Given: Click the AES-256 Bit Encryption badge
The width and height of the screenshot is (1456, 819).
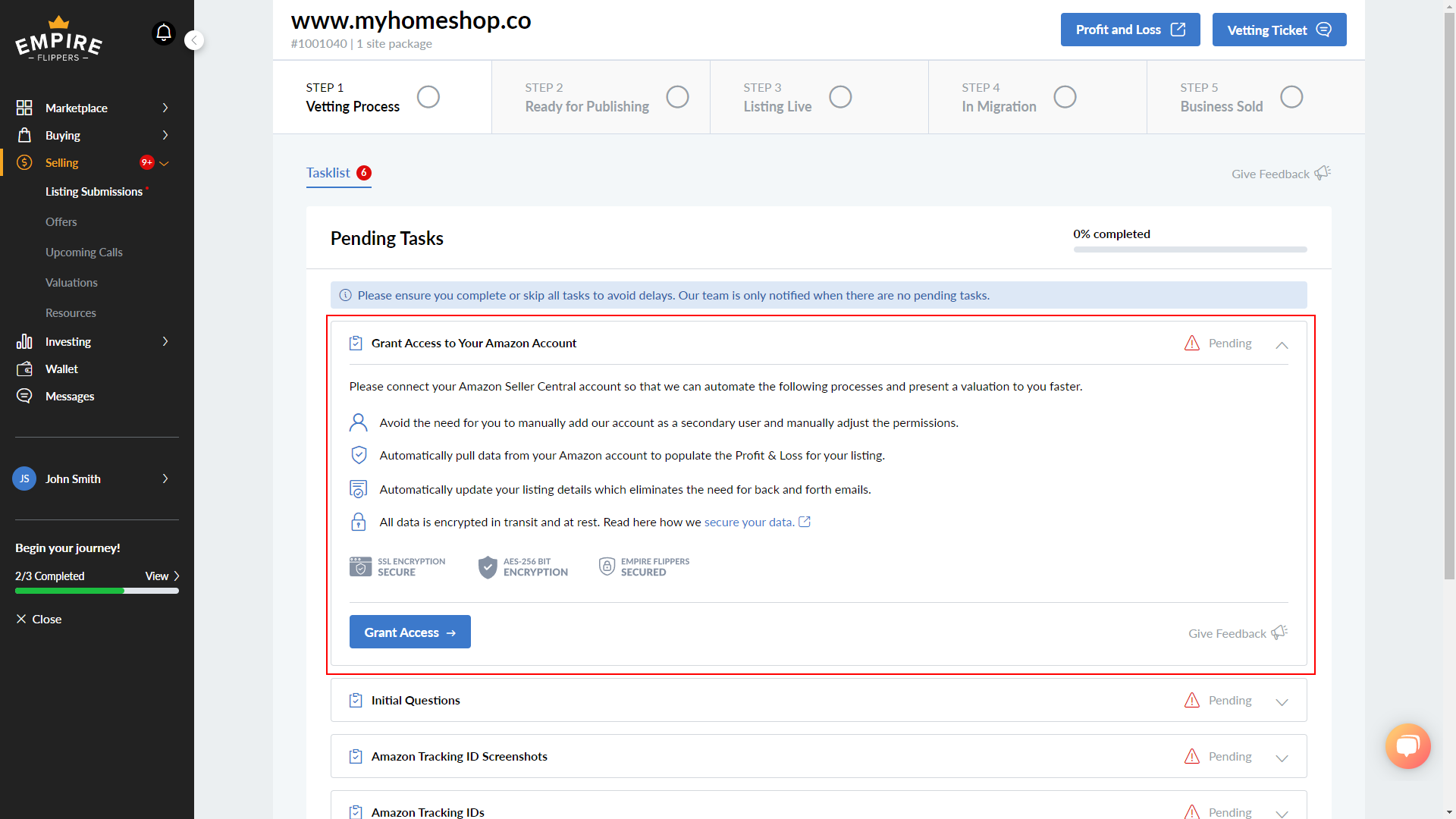Looking at the screenshot, I should tap(523, 566).
